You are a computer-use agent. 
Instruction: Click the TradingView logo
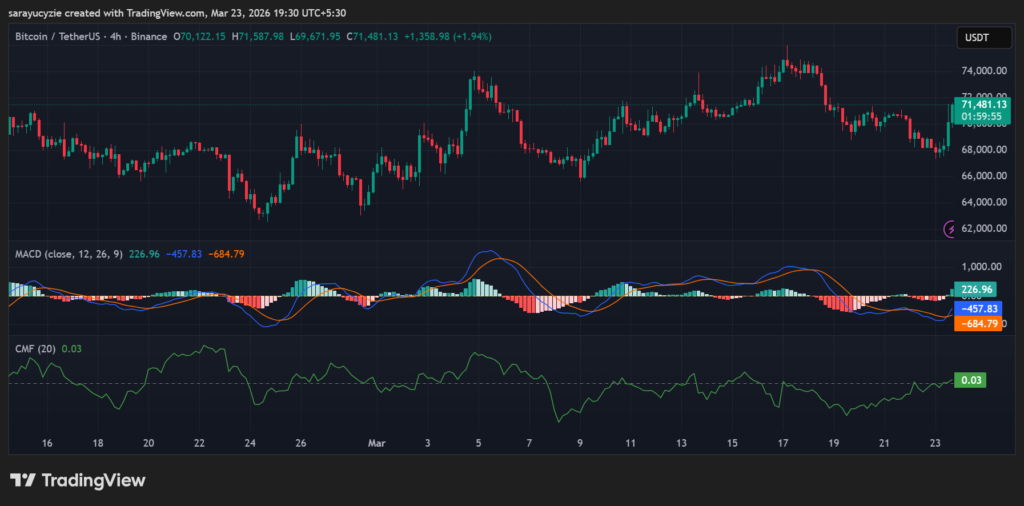77,480
